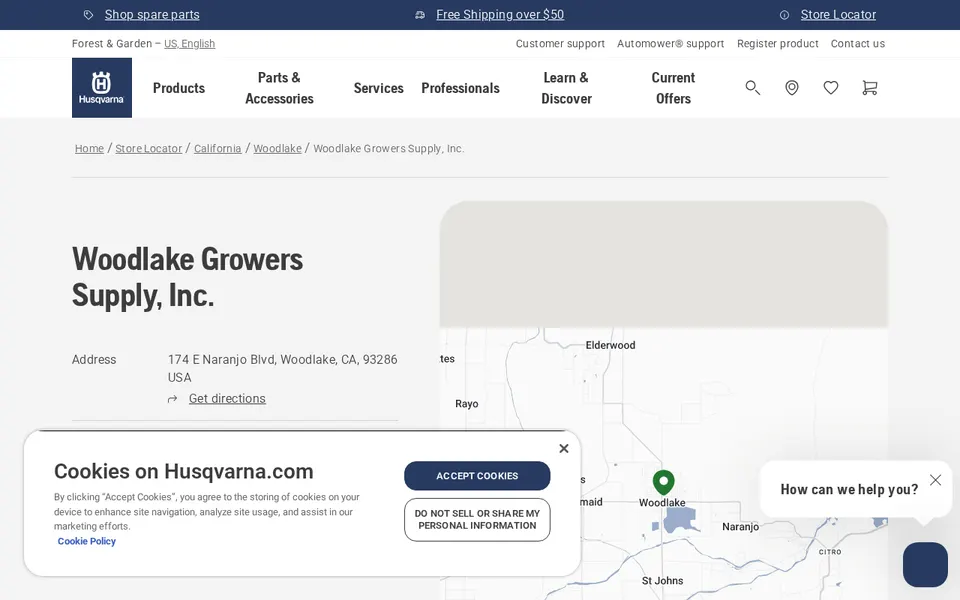Open the Products menu
Image resolution: width=960 pixels, height=600 pixels.
pos(179,88)
